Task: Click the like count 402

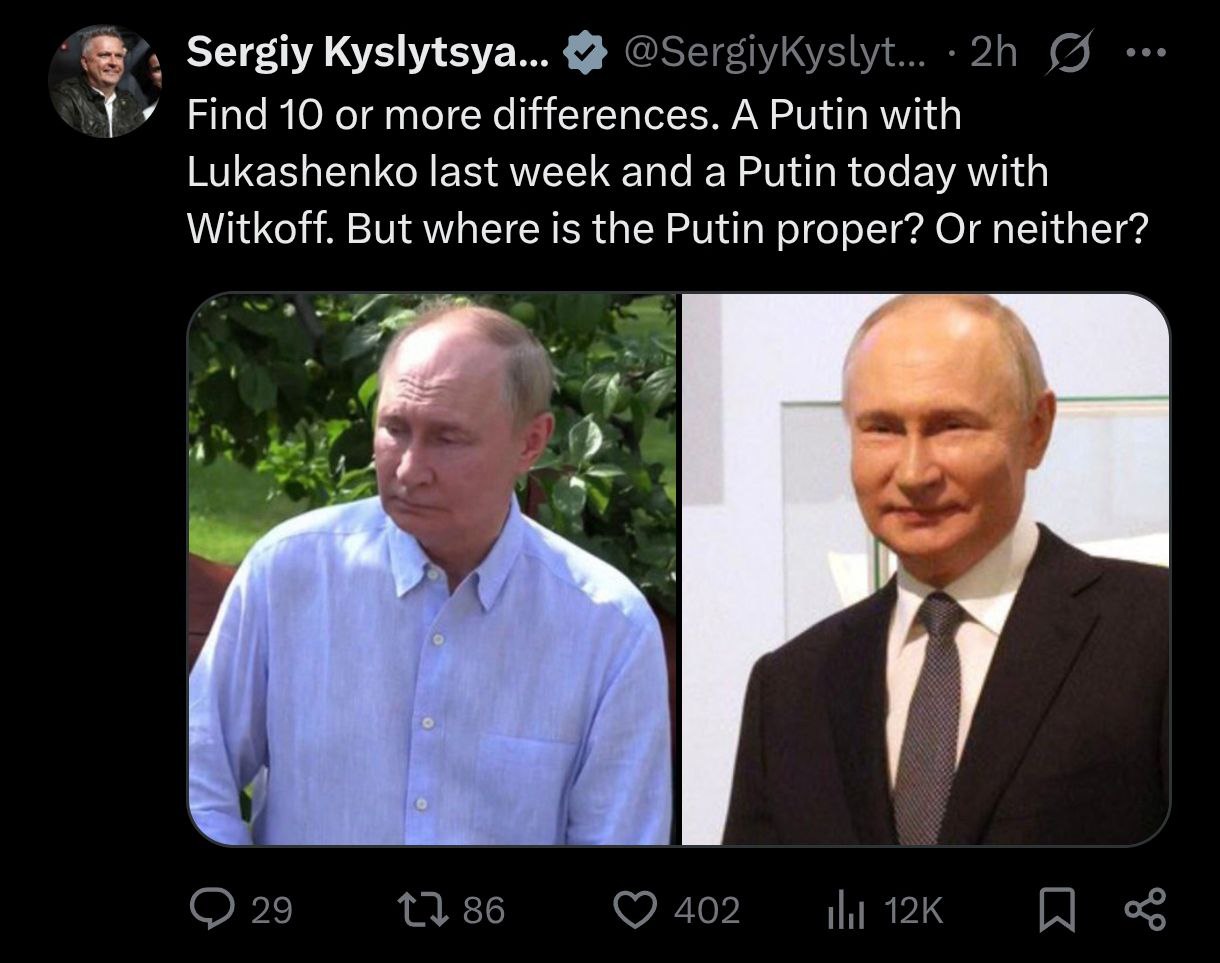Action: 706,909
